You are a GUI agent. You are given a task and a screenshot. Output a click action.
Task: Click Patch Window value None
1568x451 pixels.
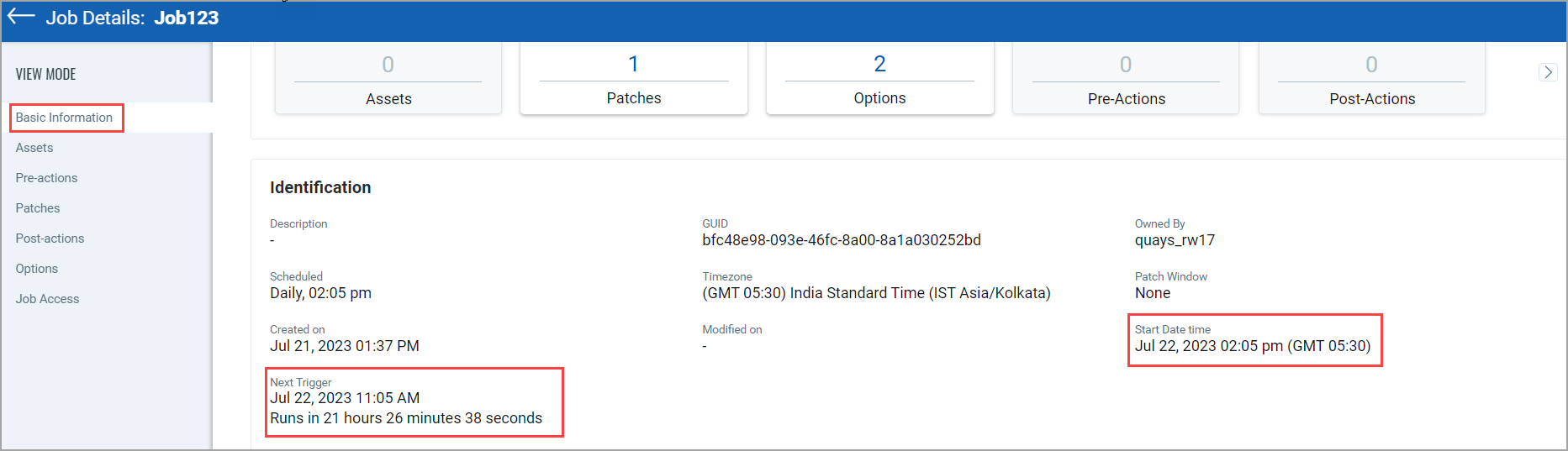coord(1153,293)
